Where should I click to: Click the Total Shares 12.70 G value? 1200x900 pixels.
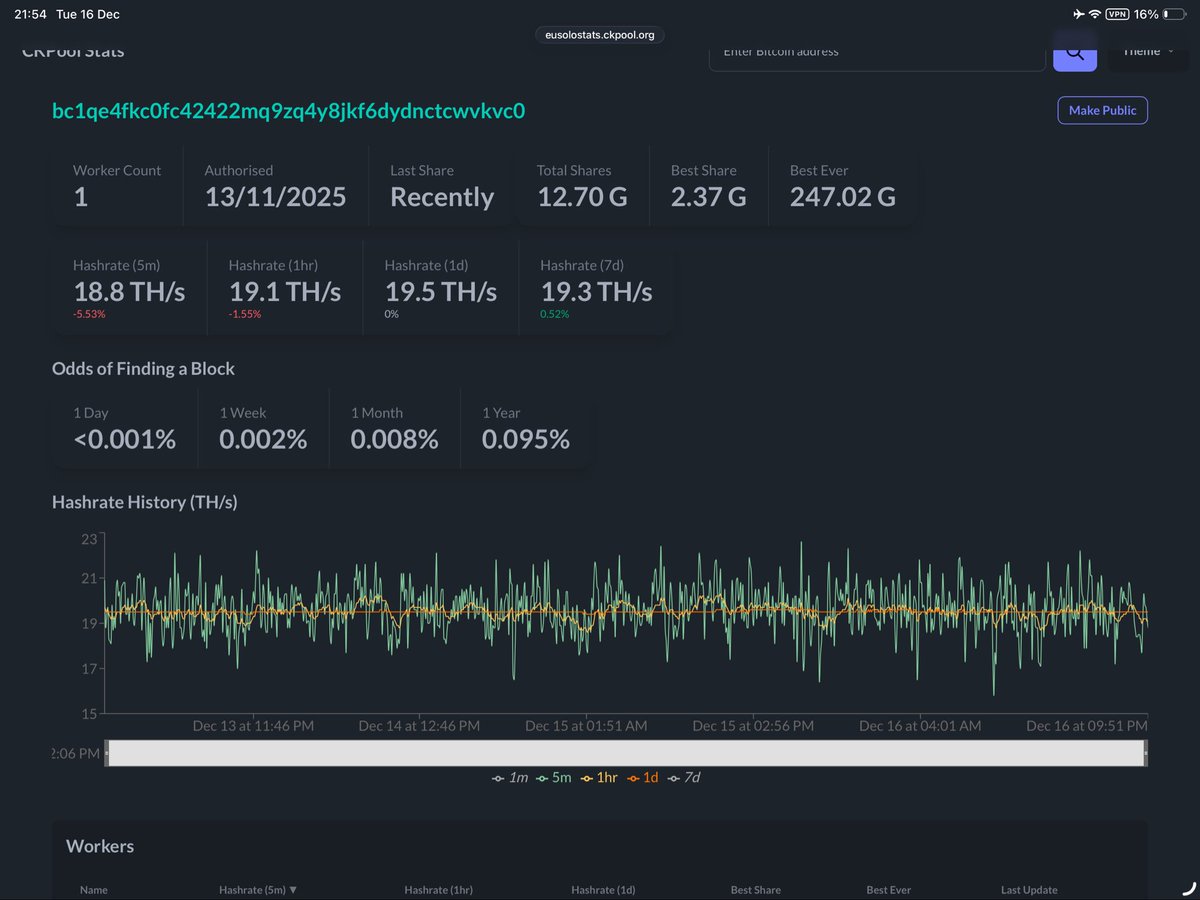click(583, 198)
